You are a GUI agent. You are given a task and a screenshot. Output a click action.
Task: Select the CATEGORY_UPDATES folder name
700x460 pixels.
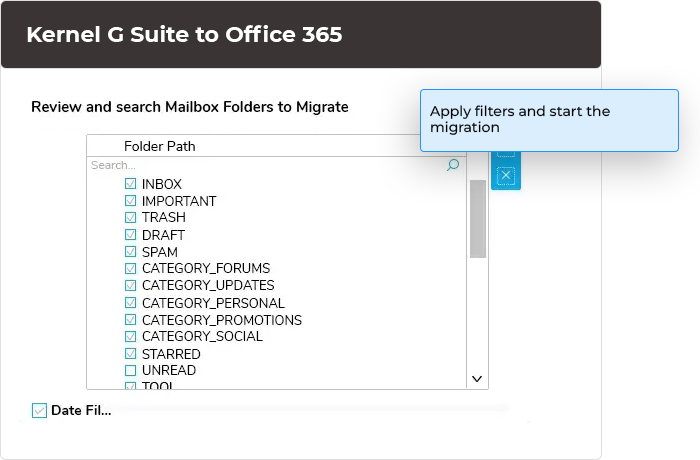coord(208,285)
